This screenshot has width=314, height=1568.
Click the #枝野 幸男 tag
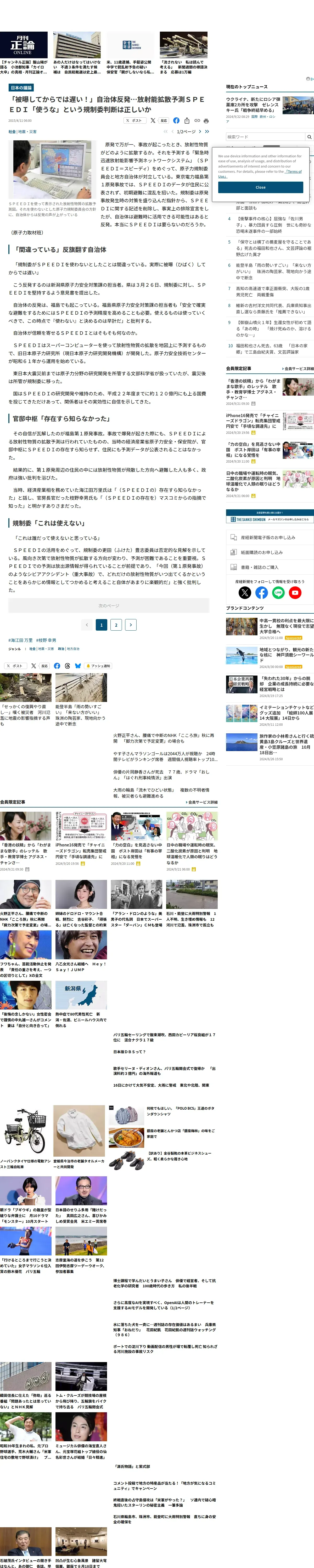pos(46,640)
